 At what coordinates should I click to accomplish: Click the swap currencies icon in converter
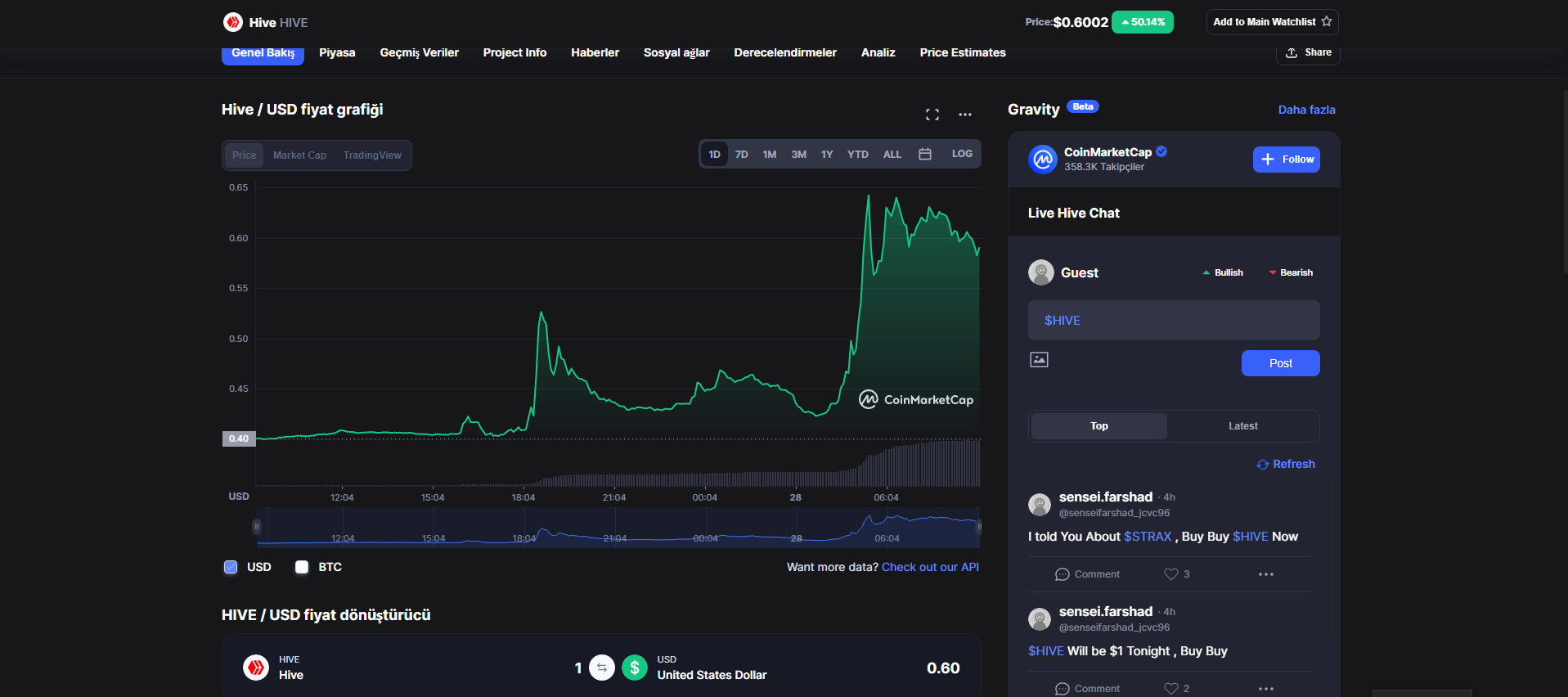pyautogui.click(x=602, y=668)
